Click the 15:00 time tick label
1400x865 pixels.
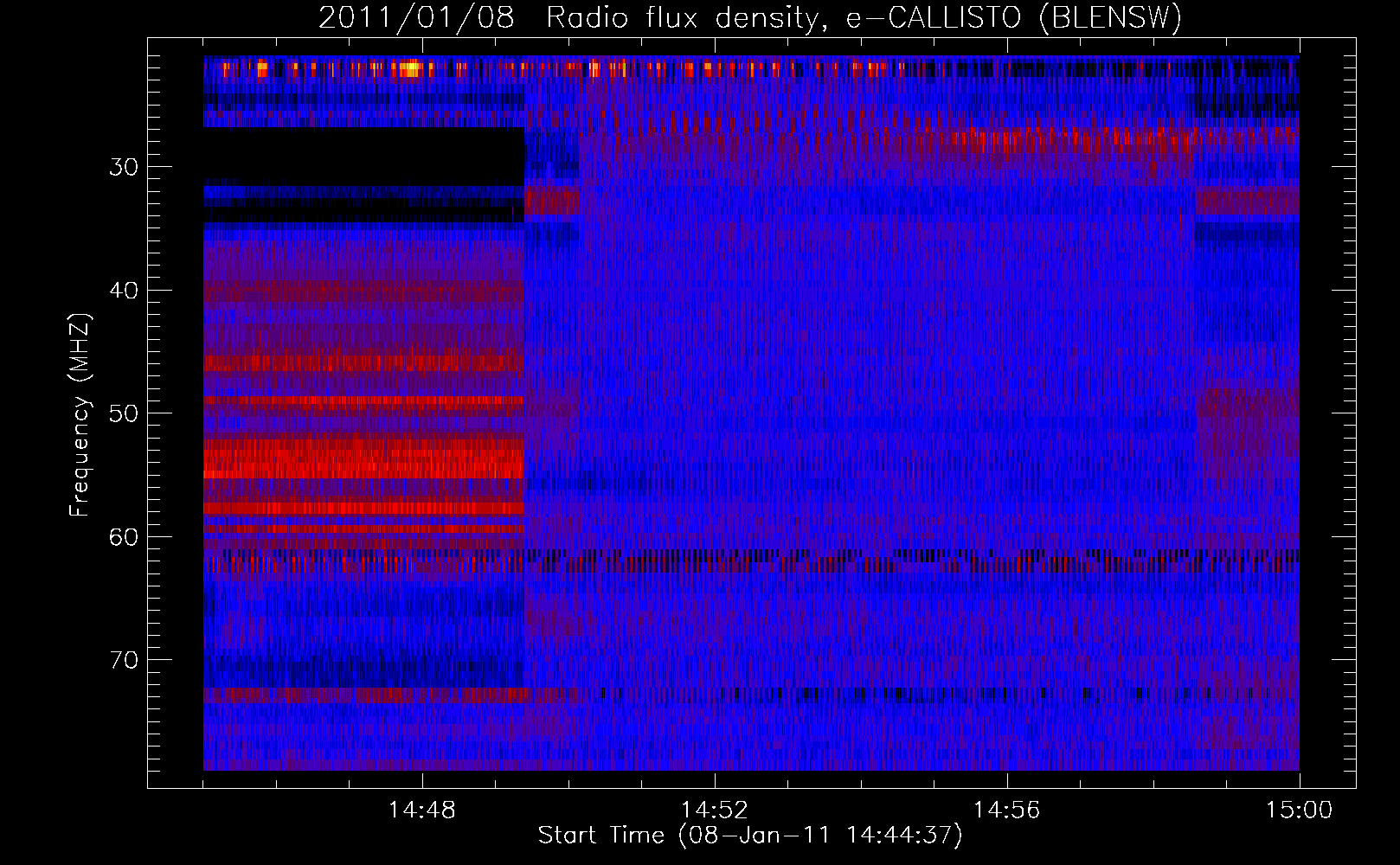pyautogui.click(x=1299, y=811)
